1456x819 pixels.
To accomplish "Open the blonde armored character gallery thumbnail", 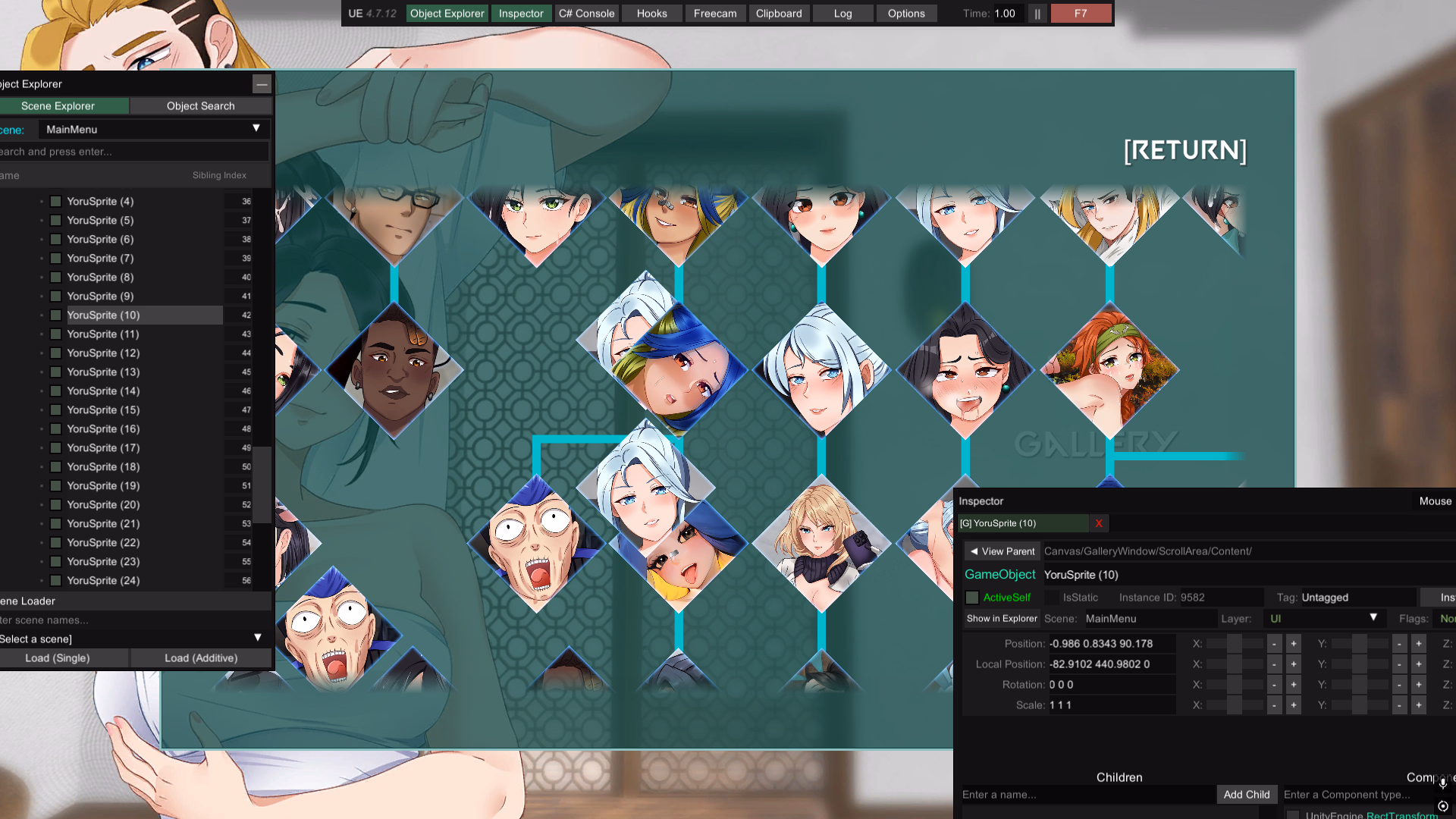I will 821,542.
